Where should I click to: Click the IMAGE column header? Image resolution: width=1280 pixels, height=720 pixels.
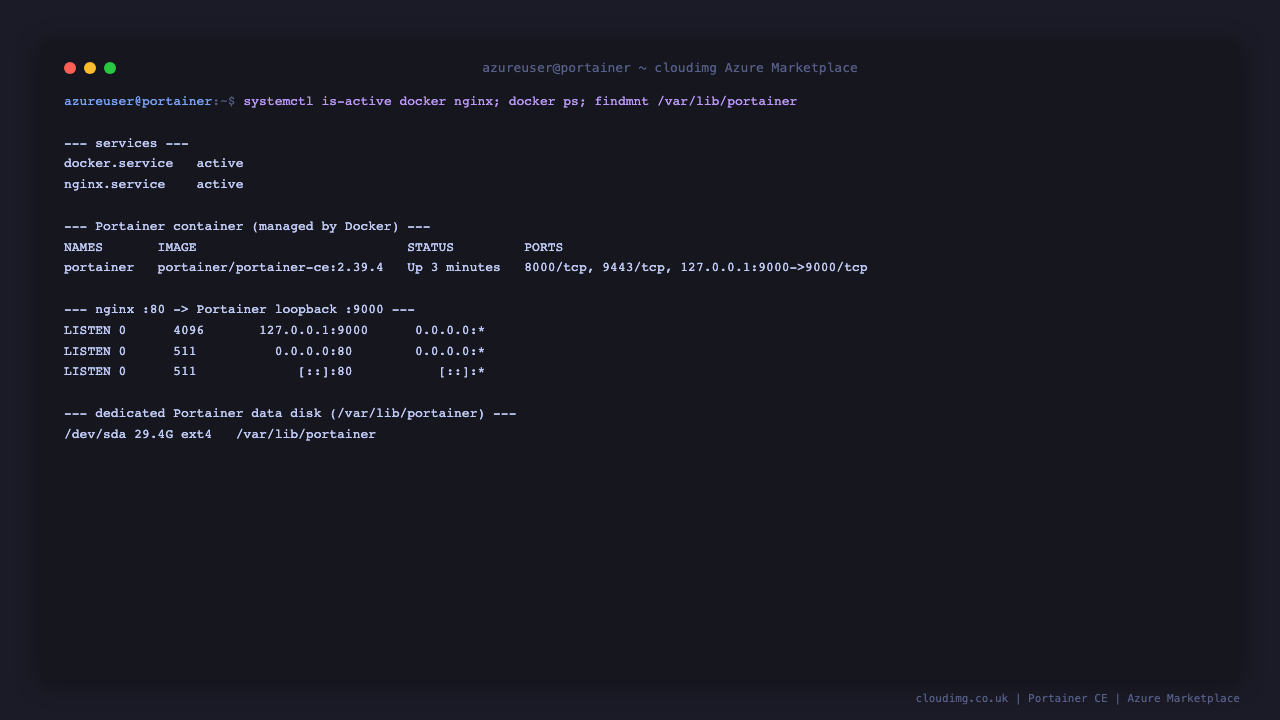click(x=177, y=248)
